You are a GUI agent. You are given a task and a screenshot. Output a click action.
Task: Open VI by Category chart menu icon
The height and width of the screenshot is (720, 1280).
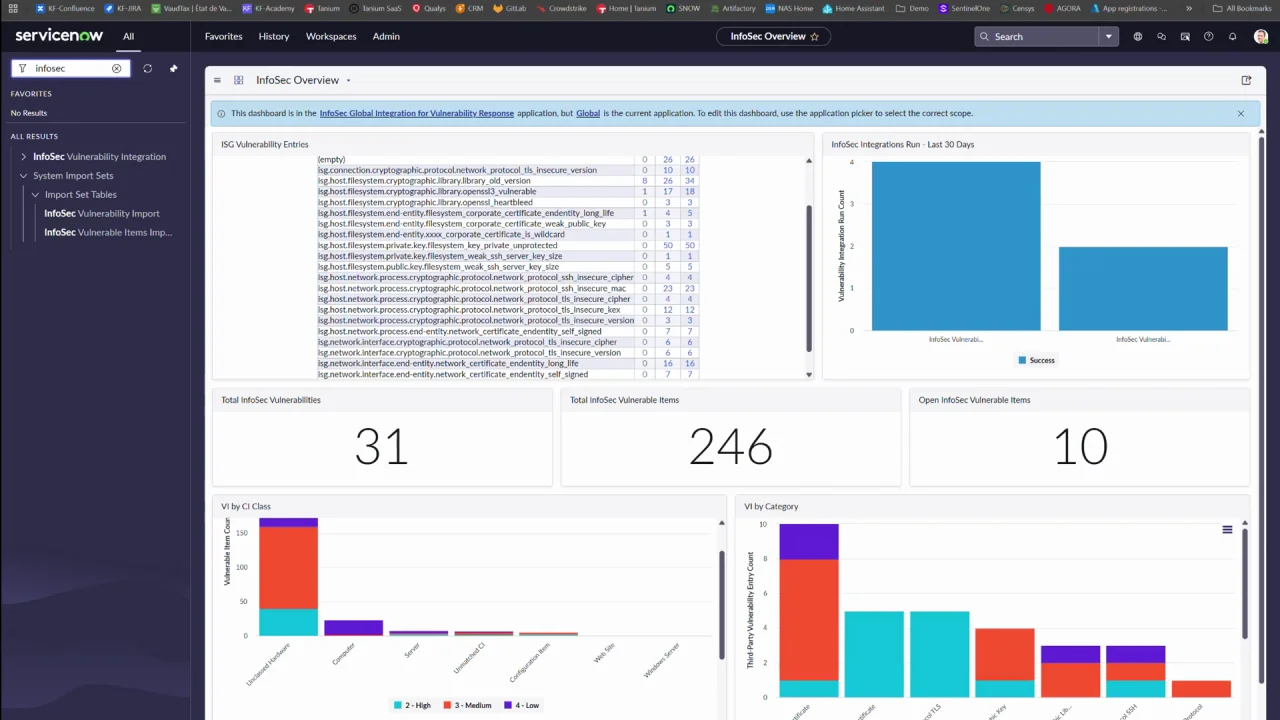tap(1227, 529)
